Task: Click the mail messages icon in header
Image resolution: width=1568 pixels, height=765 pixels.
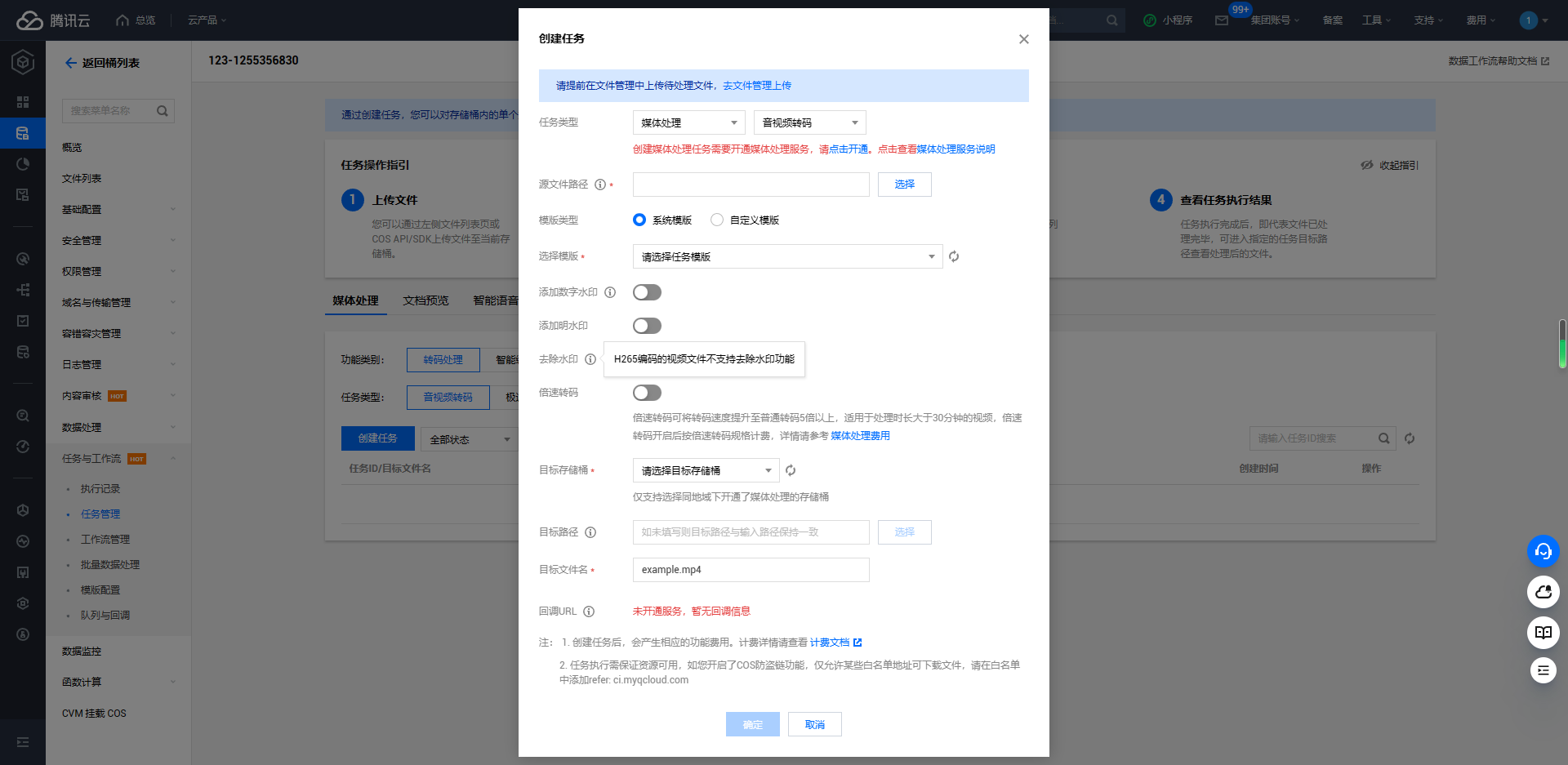Action: pos(1222,20)
